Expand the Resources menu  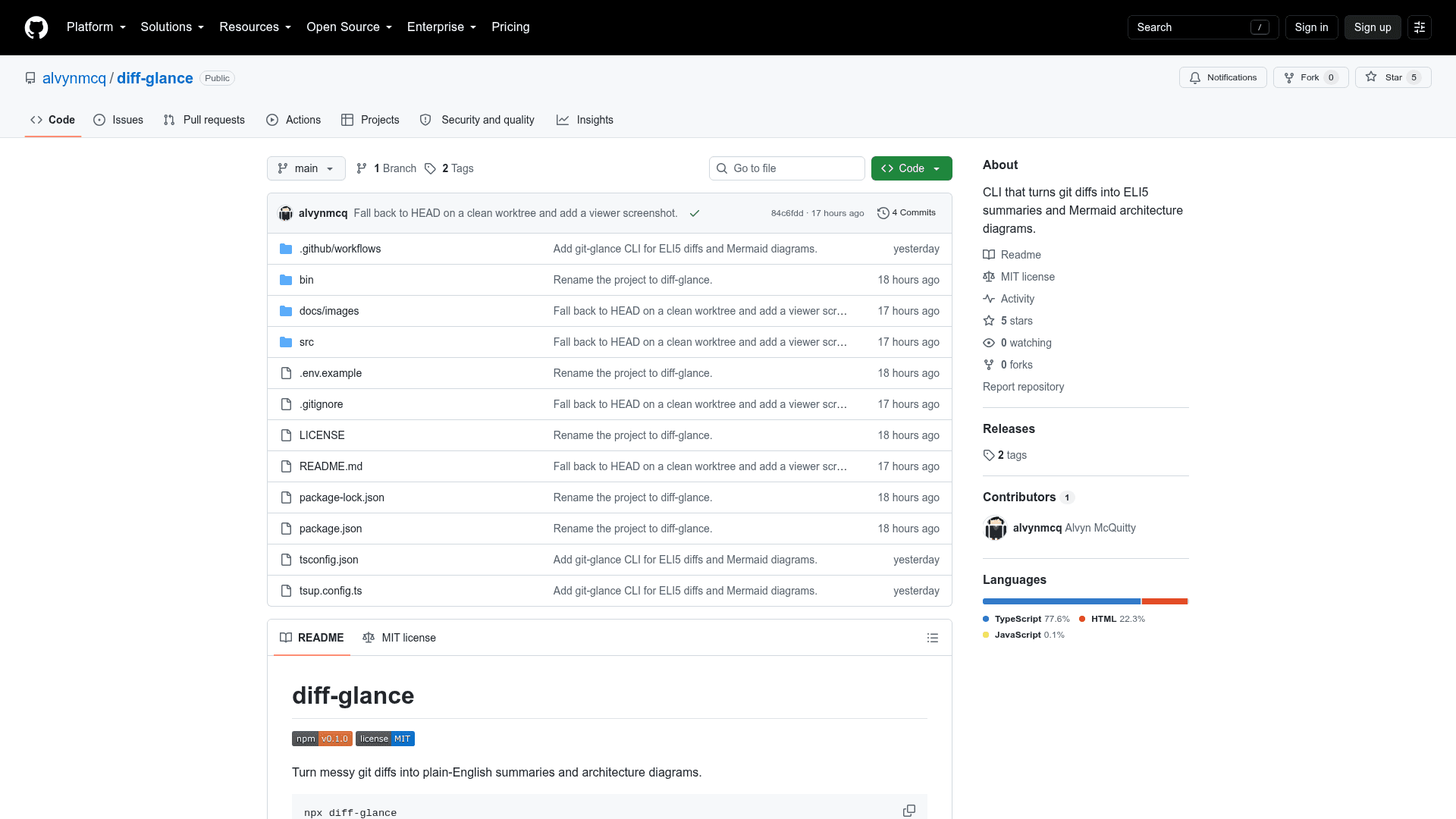point(256,27)
